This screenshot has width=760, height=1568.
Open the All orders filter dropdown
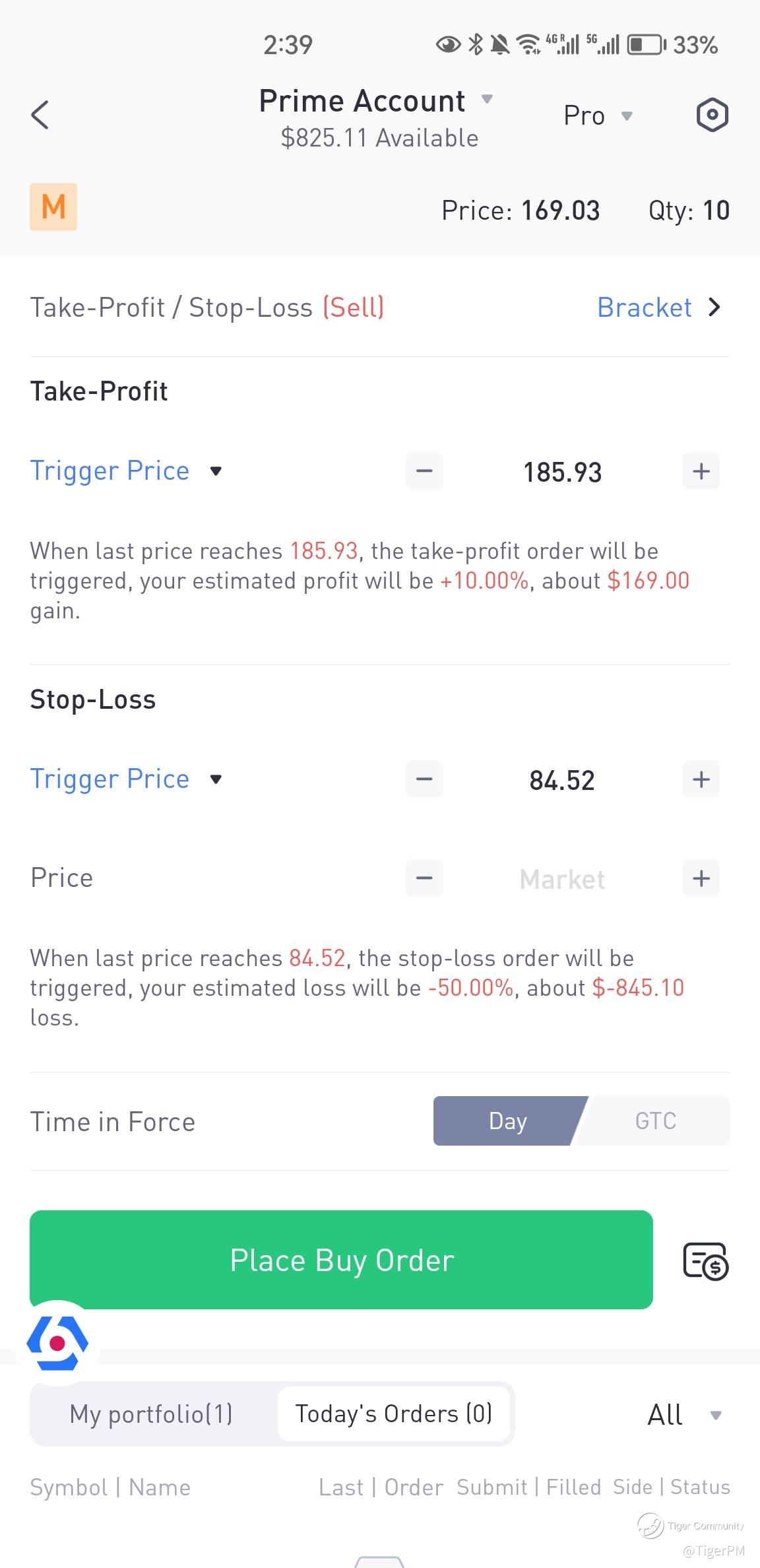[685, 1415]
